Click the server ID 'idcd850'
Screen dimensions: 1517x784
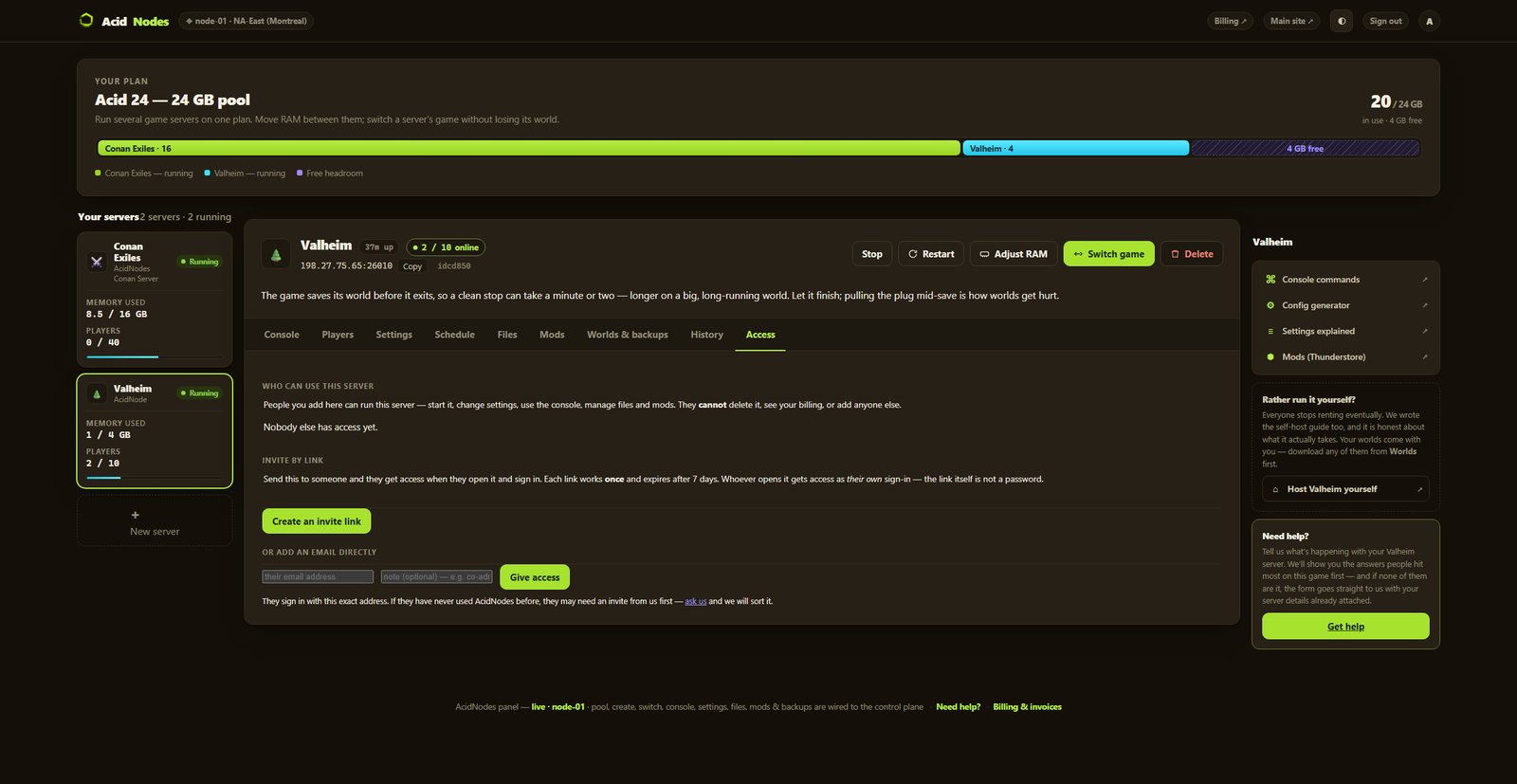(x=454, y=266)
